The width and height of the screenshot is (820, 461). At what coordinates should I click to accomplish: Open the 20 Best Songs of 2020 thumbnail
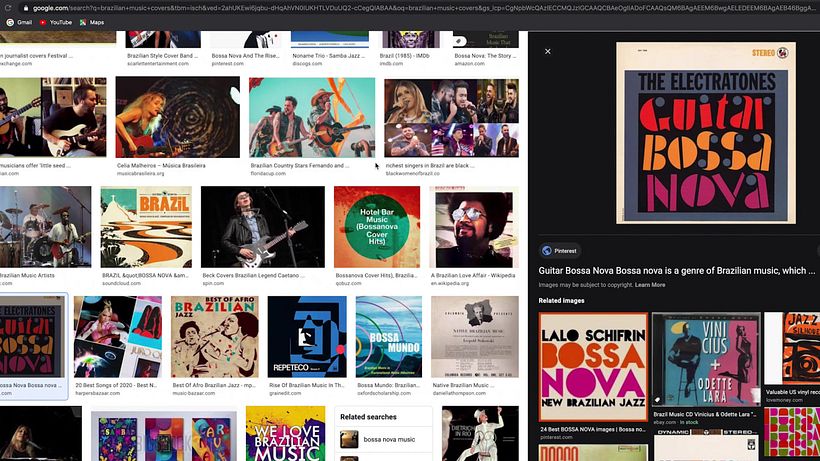[x=118, y=337]
